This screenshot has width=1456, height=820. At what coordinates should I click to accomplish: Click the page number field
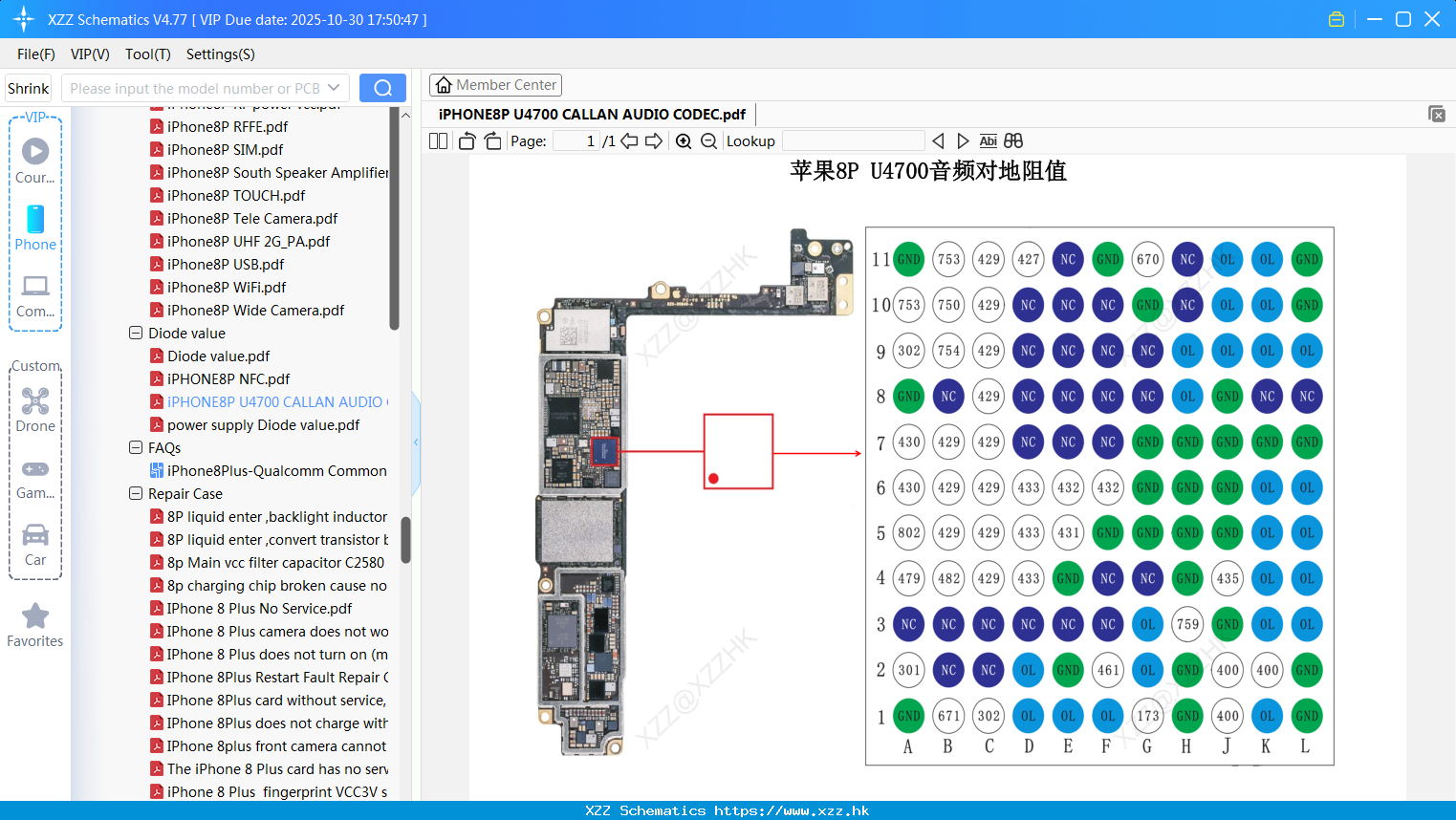tap(576, 141)
